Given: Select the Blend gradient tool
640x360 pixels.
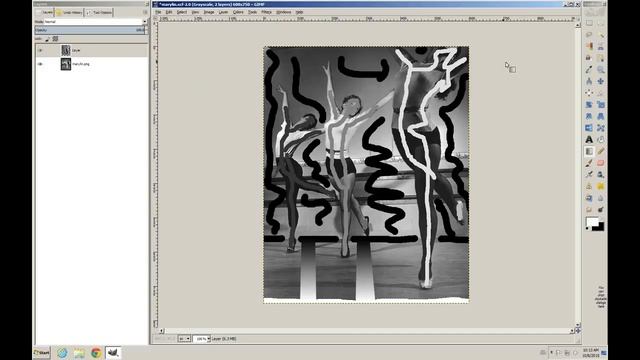Looking at the screenshot, I should click(589, 151).
